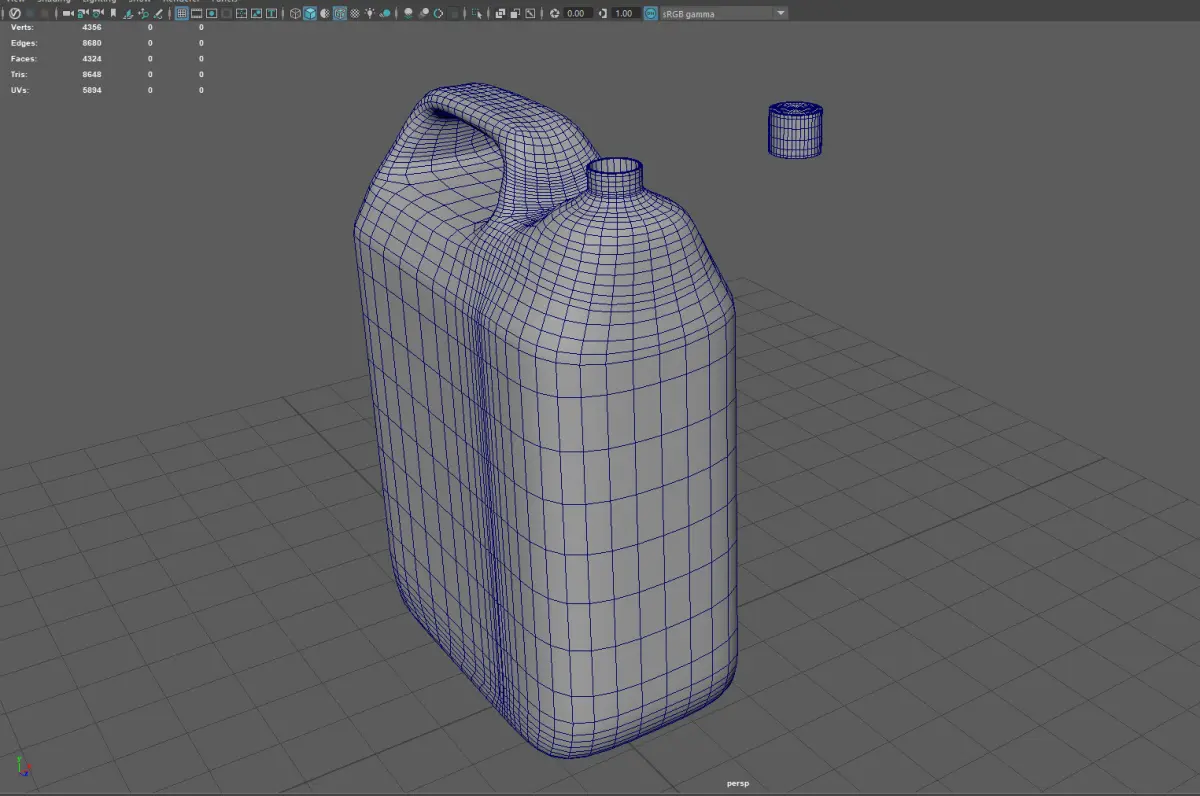Toggle the Safe Action overlay

click(x=256, y=13)
